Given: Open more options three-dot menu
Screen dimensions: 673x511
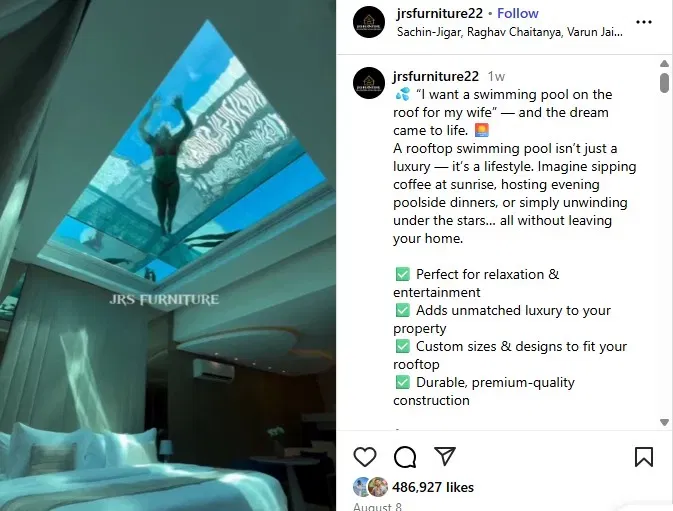Looking at the screenshot, I should click(644, 22).
